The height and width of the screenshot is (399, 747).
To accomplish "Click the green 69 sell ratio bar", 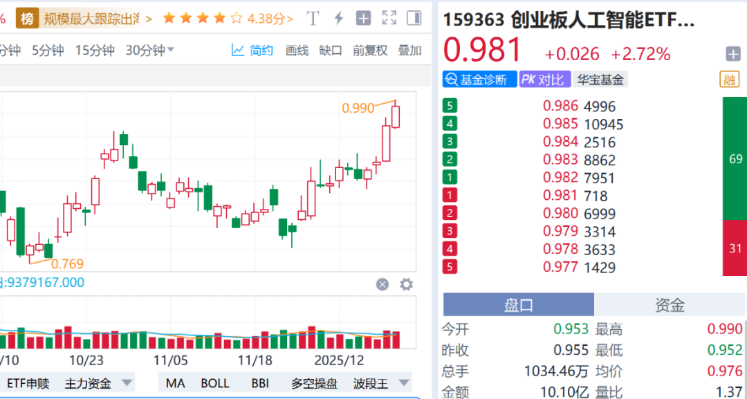I will point(735,159).
